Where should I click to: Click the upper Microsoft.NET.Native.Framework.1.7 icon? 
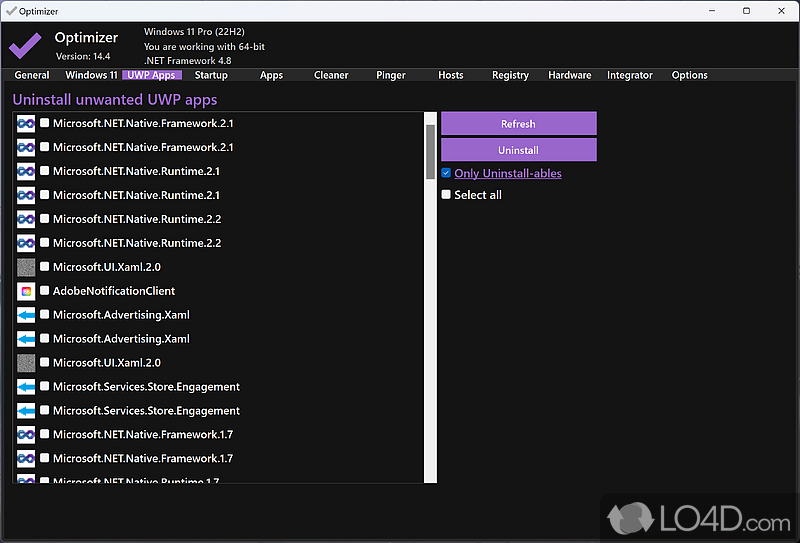pyautogui.click(x=26, y=435)
